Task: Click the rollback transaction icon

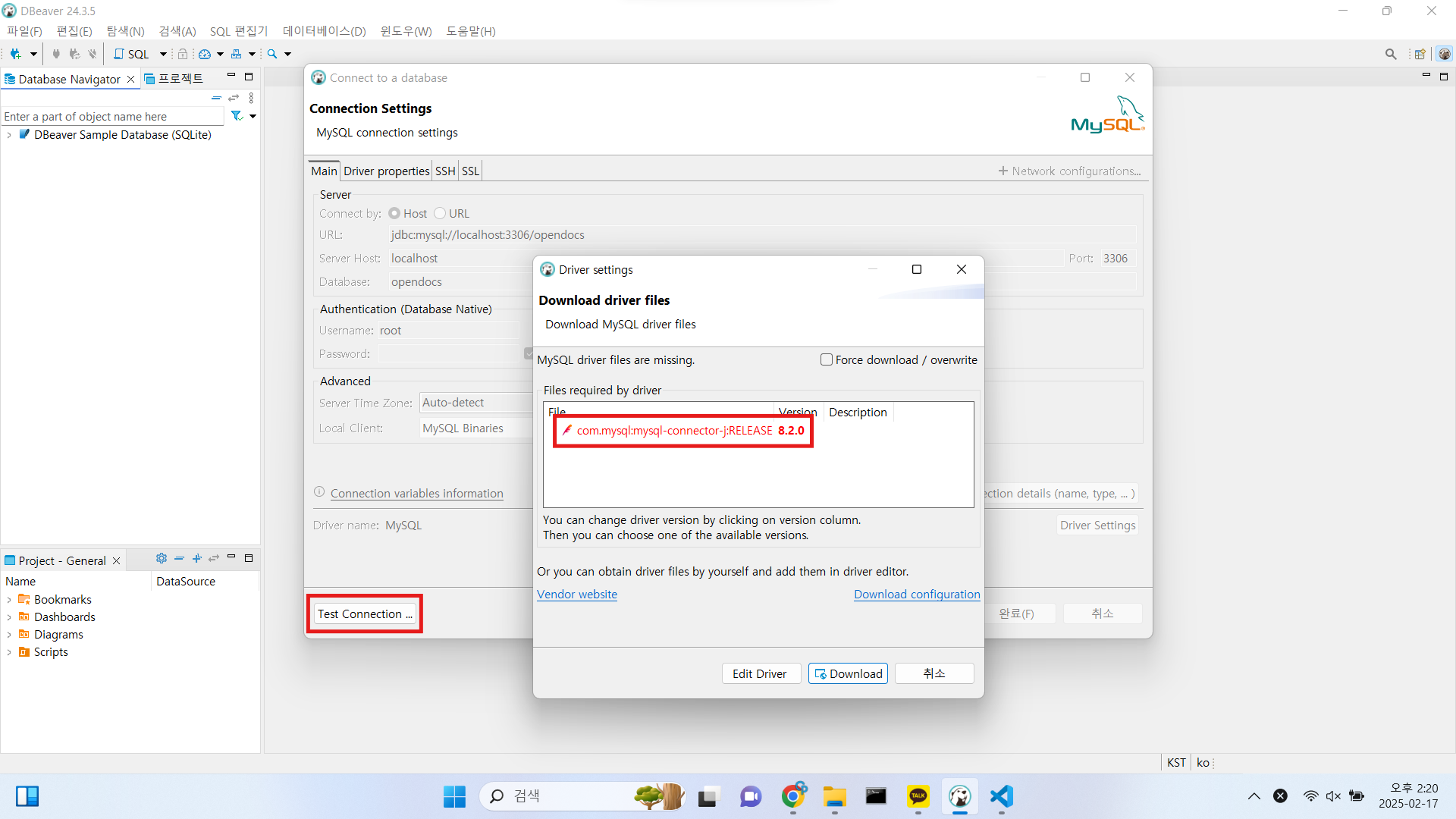Action: pyautogui.click(x=74, y=54)
